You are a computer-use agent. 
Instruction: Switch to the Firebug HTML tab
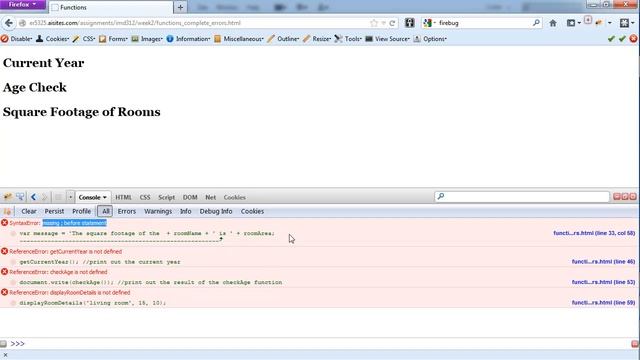click(123, 197)
